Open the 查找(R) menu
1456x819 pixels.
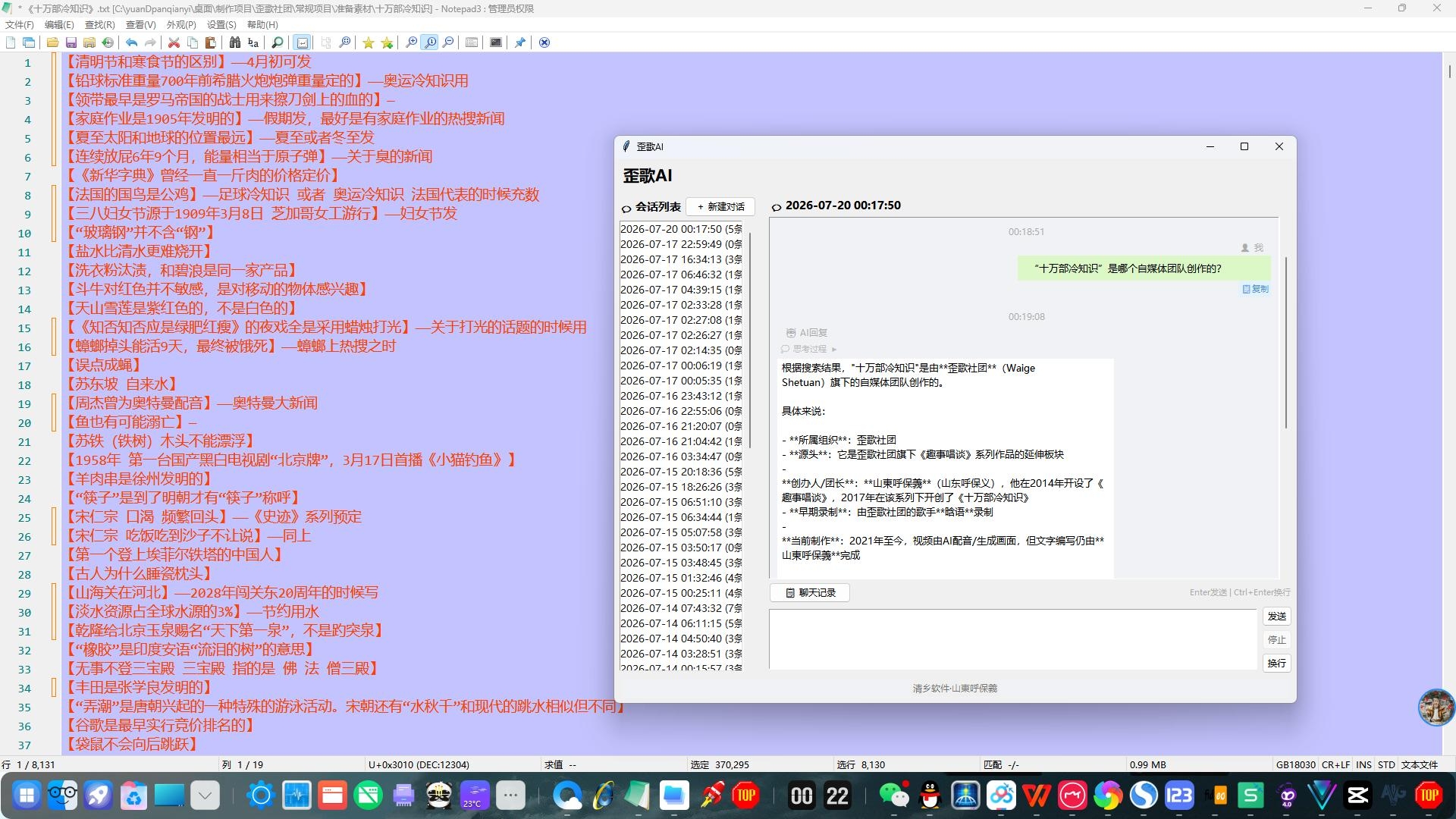(99, 25)
